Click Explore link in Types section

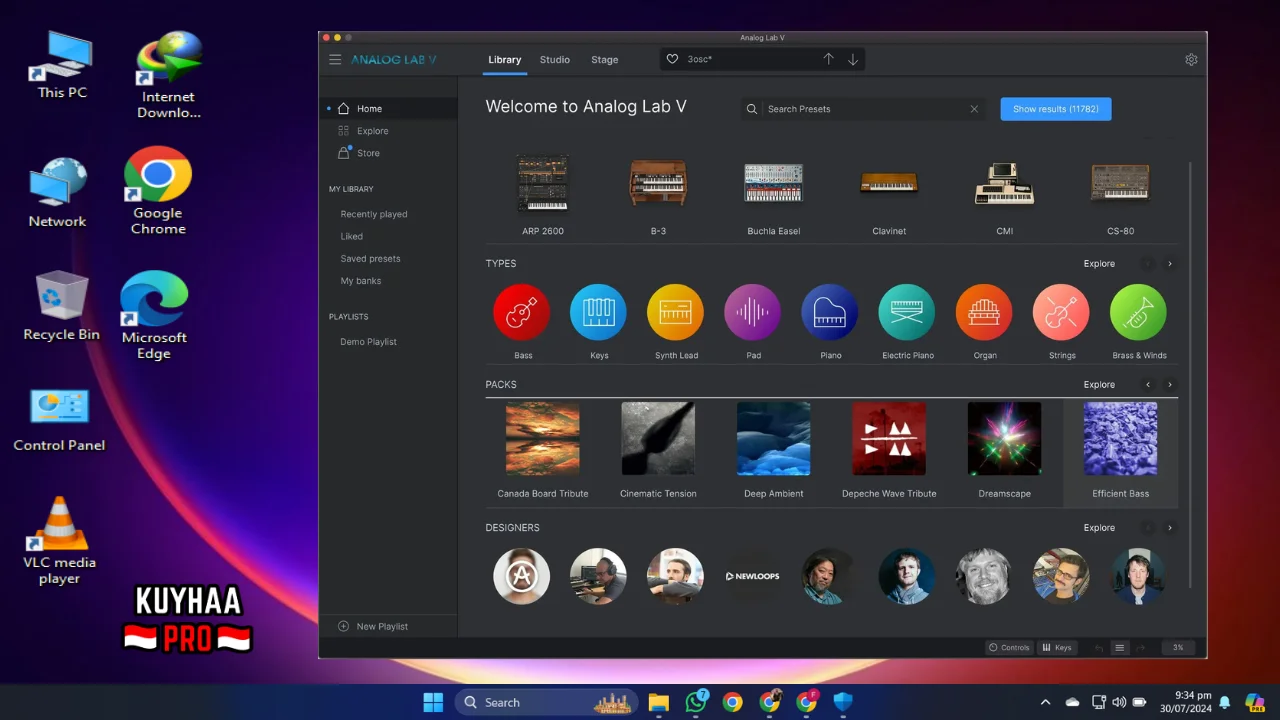pos(1099,264)
